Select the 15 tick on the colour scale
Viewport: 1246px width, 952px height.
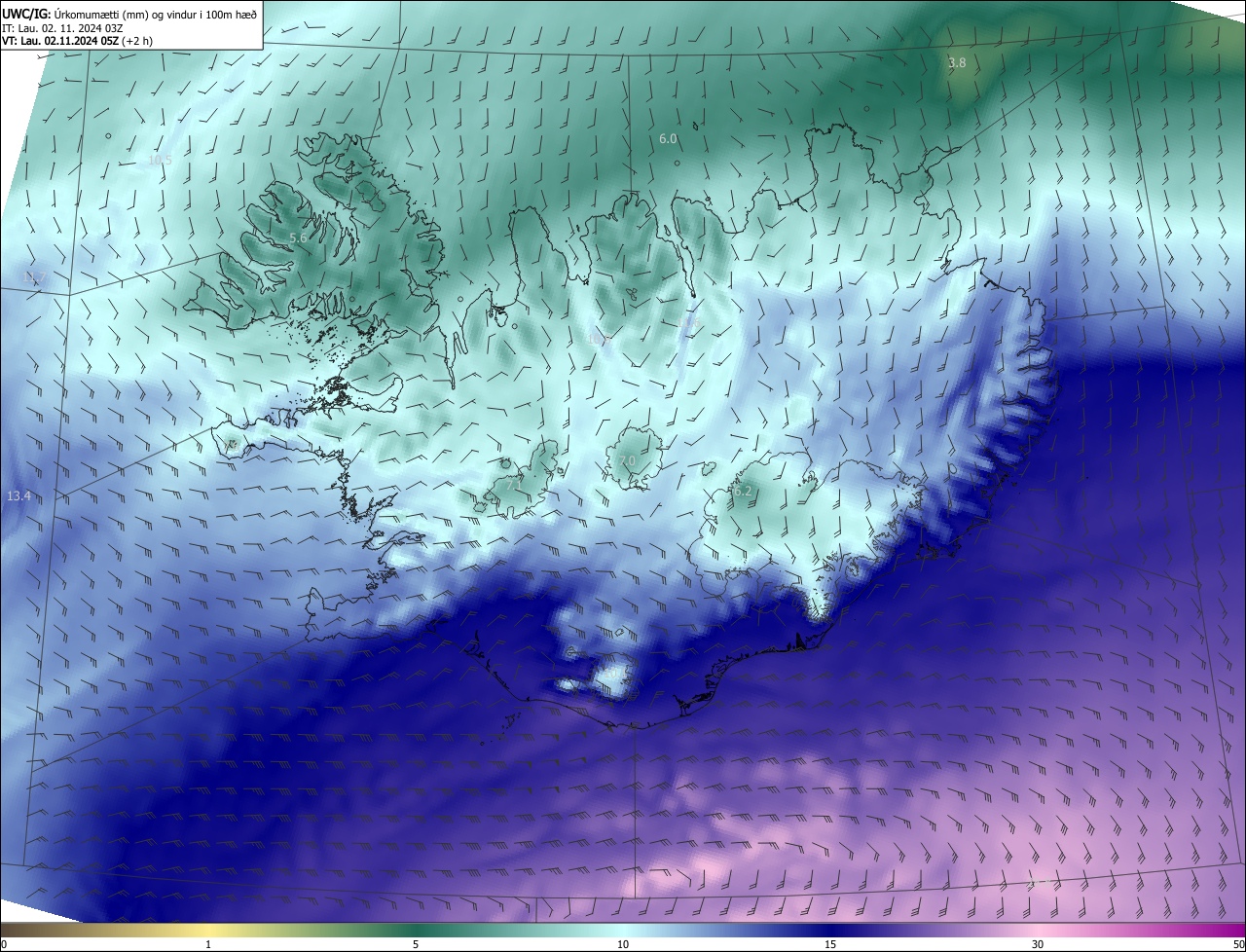pyautogui.click(x=830, y=944)
